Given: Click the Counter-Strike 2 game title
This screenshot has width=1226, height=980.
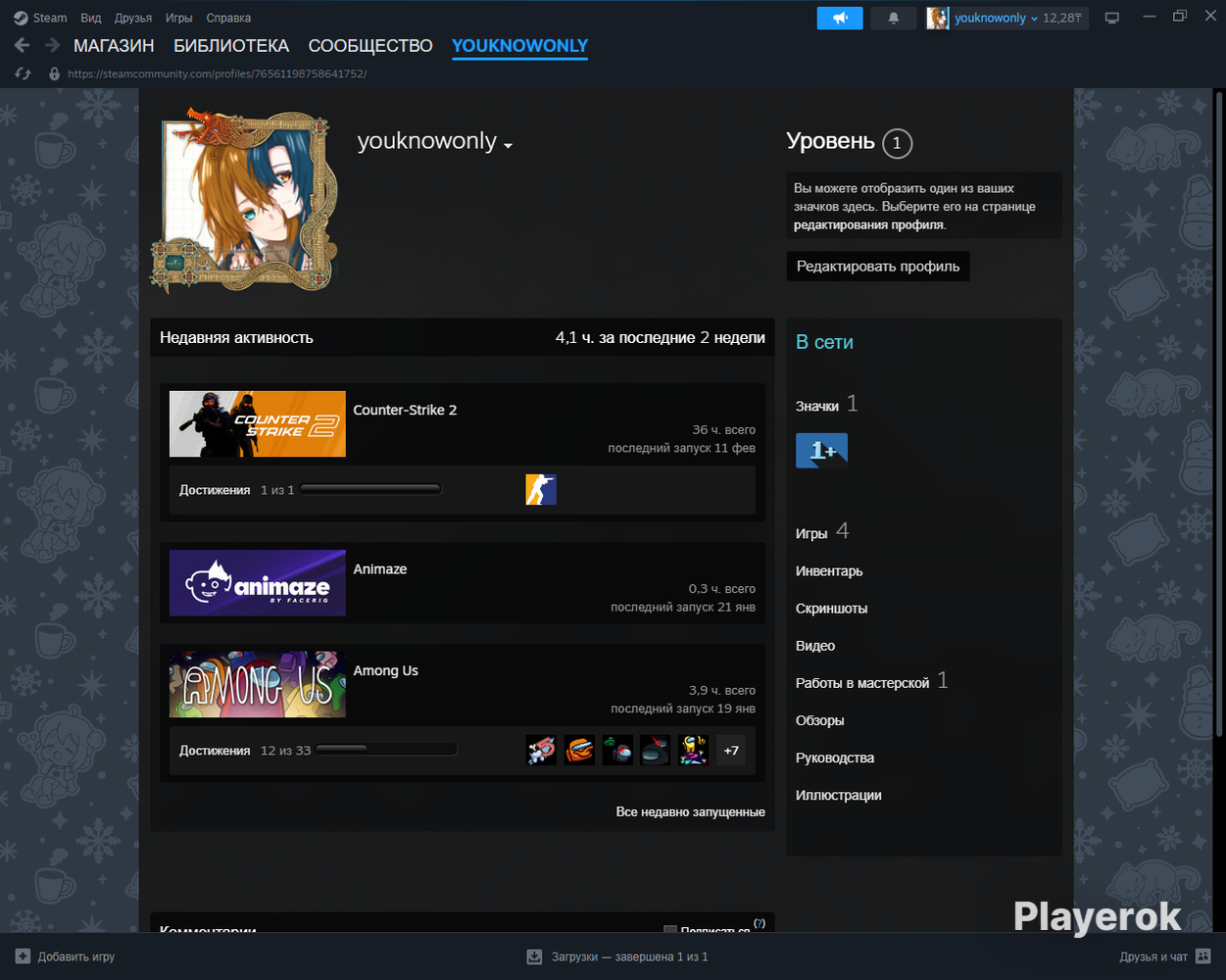Looking at the screenshot, I should coord(405,410).
